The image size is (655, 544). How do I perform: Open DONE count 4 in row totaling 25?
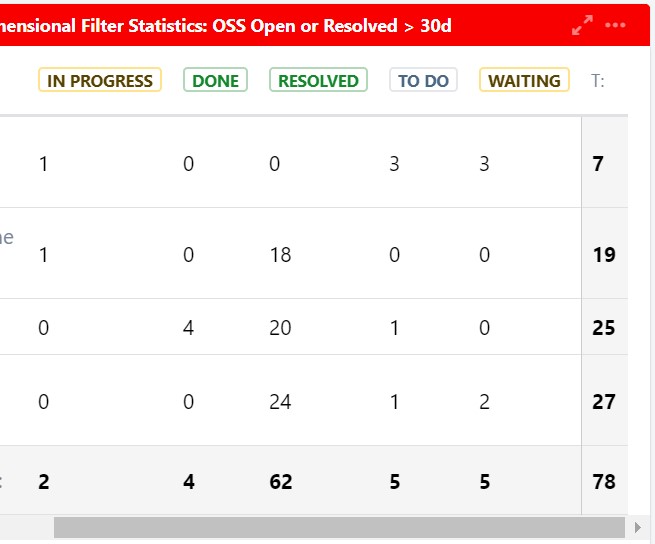click(188, 328)
